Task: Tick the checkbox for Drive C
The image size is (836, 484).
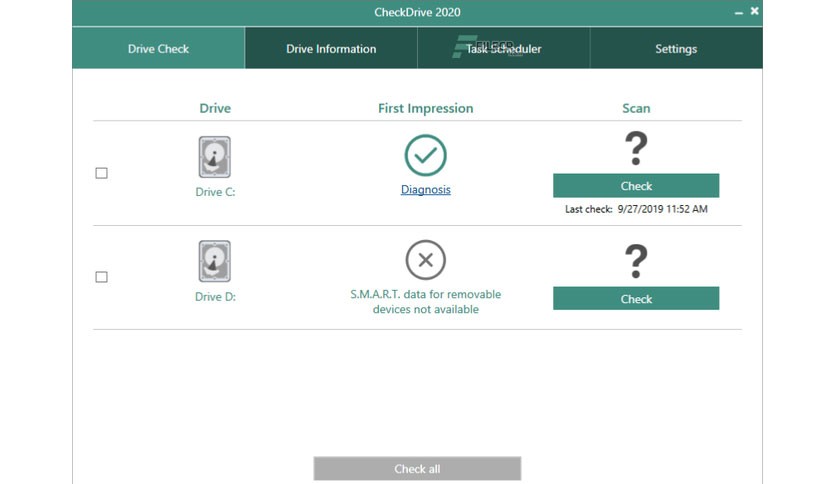Action: pyautogui.click(x=101, y=173)
